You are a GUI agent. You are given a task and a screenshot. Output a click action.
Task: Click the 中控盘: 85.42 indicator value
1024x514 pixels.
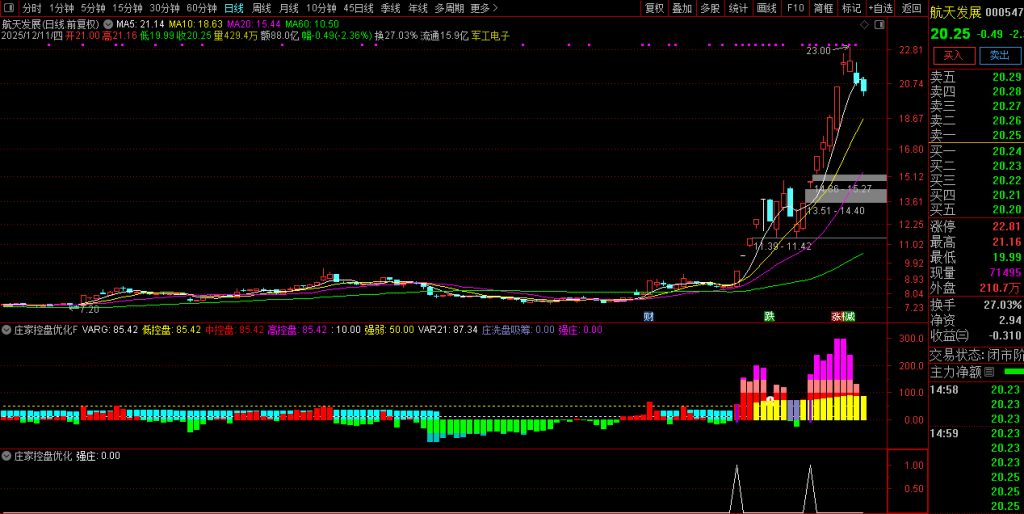(234, 330)
